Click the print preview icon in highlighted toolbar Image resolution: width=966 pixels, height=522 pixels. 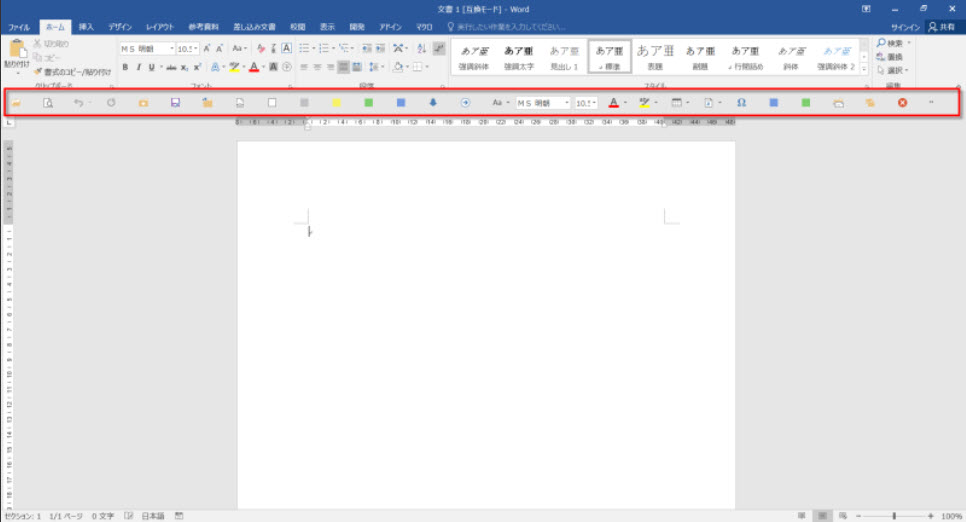tap(47, 102)
